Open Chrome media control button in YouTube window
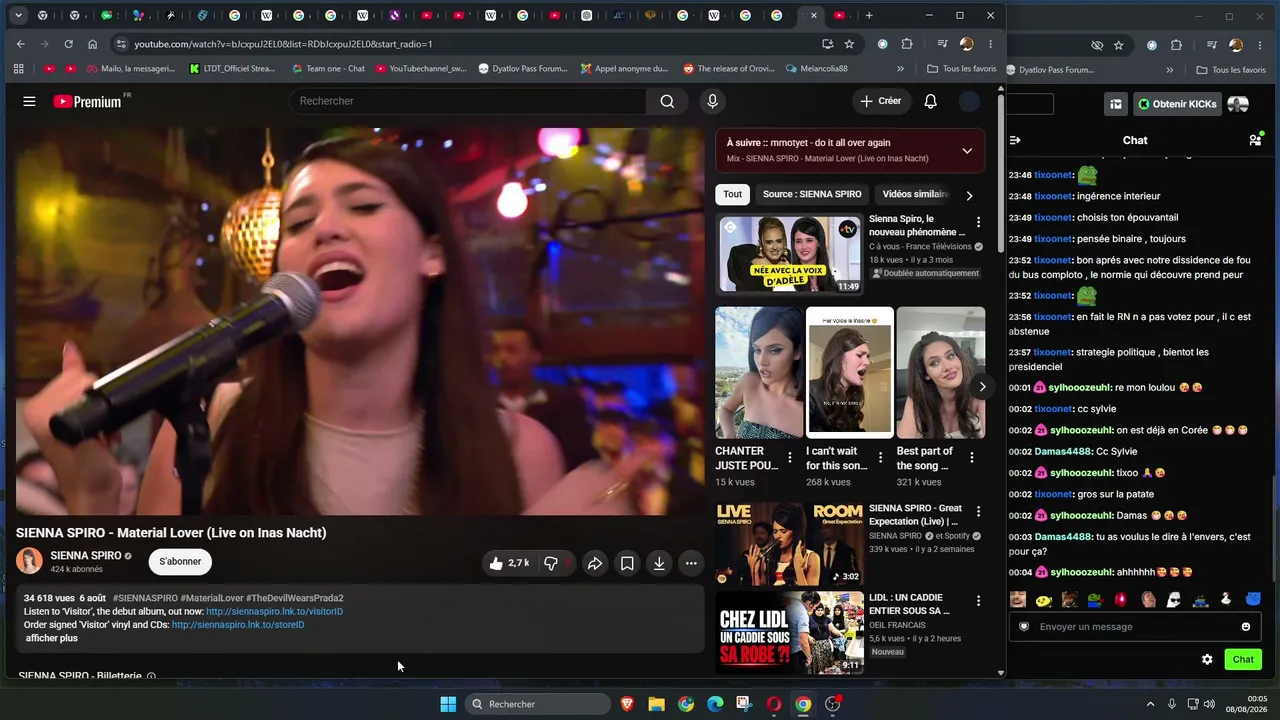The height and width of the screenshot is (720, 1280). tap(942, 44)
